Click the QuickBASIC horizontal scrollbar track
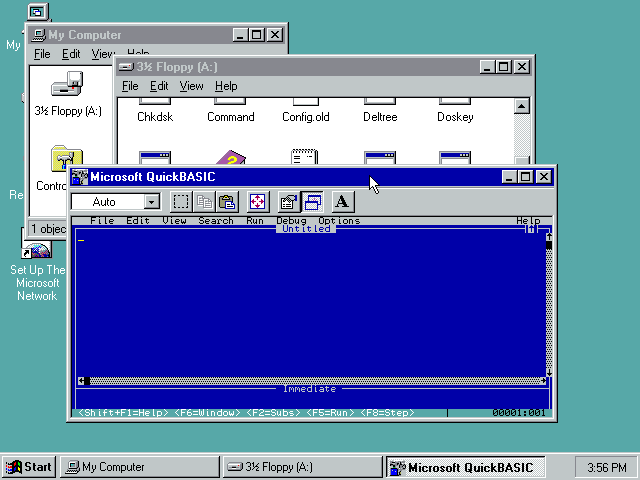 pyautogui.click(x=315, y=380)
